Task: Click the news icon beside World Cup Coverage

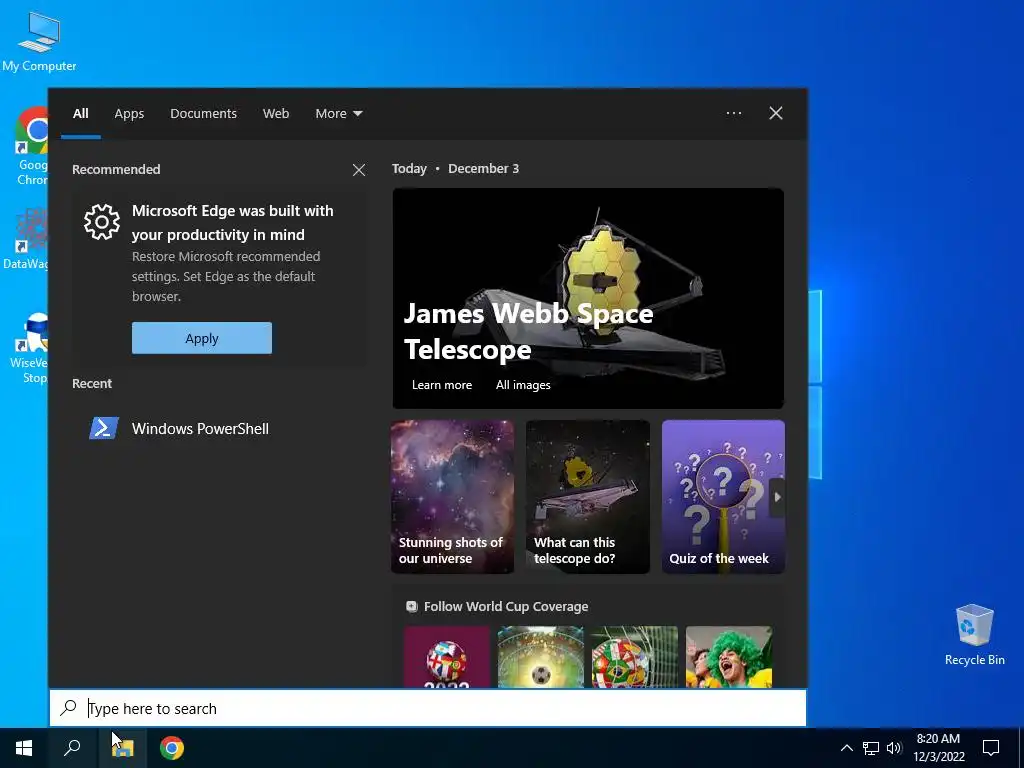Action: pos(411,607)
